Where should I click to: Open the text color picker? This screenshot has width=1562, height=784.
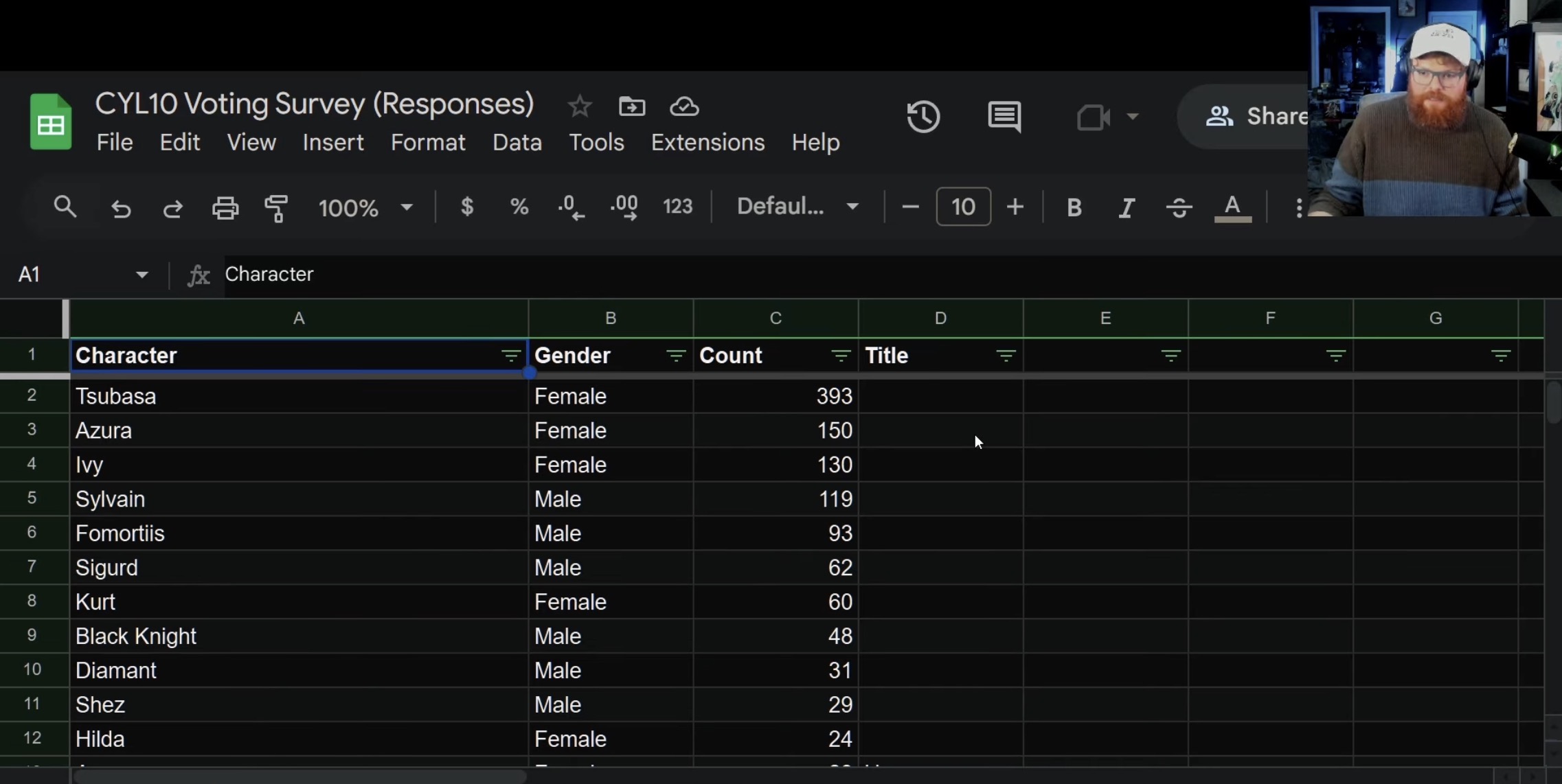1232,207
